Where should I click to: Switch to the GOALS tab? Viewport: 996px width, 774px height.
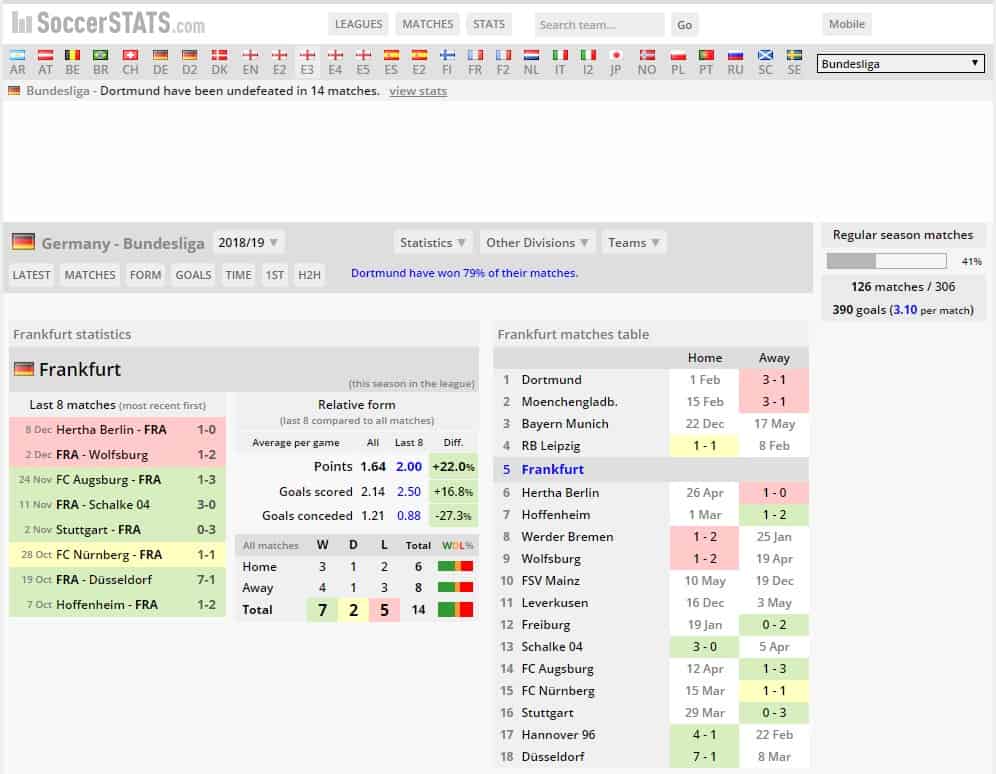coord(193,275)
